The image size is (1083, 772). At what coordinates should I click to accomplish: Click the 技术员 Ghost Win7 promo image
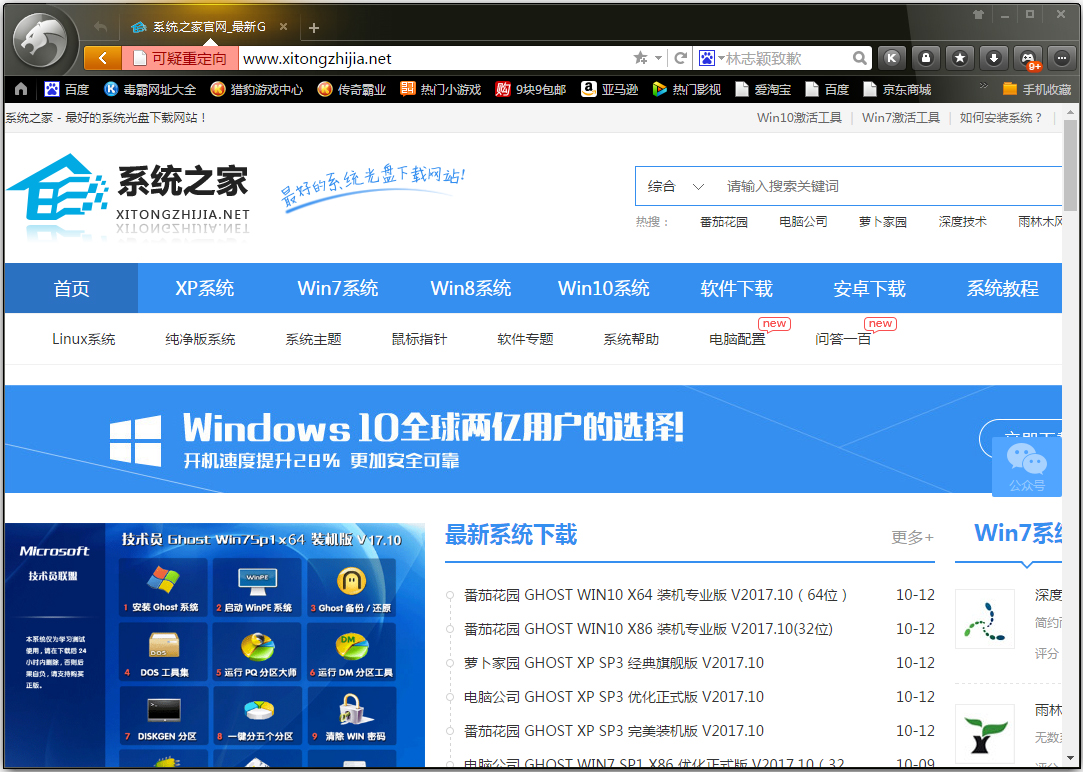[x=214, y=645]
